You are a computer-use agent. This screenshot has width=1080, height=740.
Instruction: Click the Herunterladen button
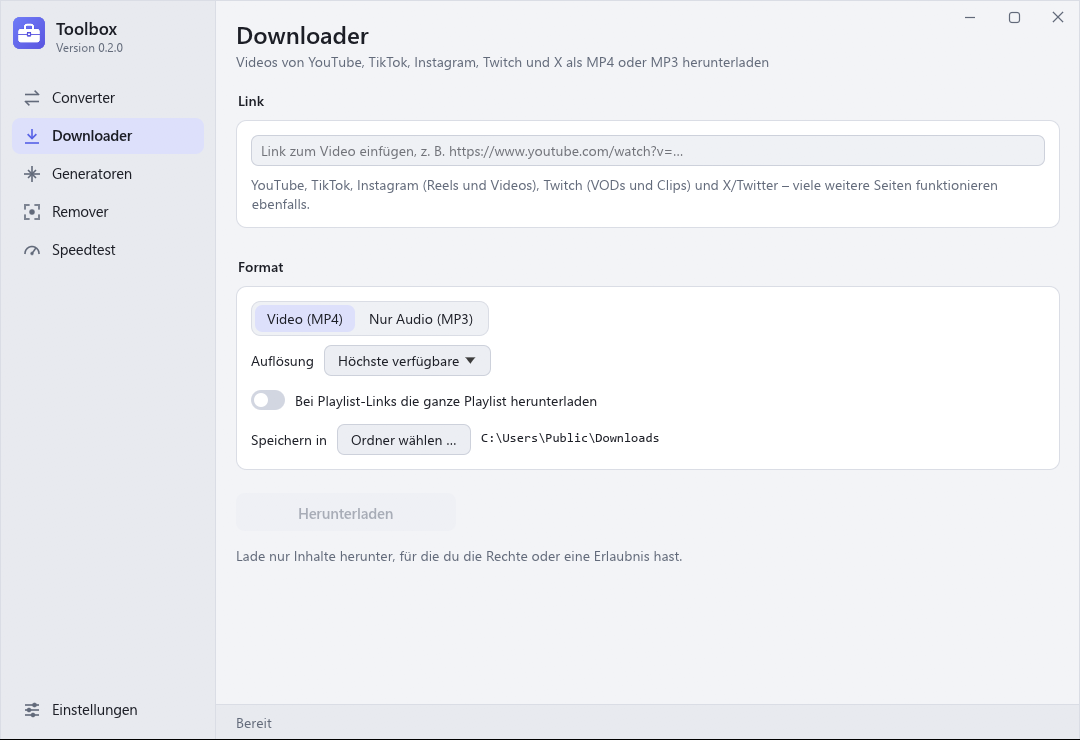coord(346,513)
